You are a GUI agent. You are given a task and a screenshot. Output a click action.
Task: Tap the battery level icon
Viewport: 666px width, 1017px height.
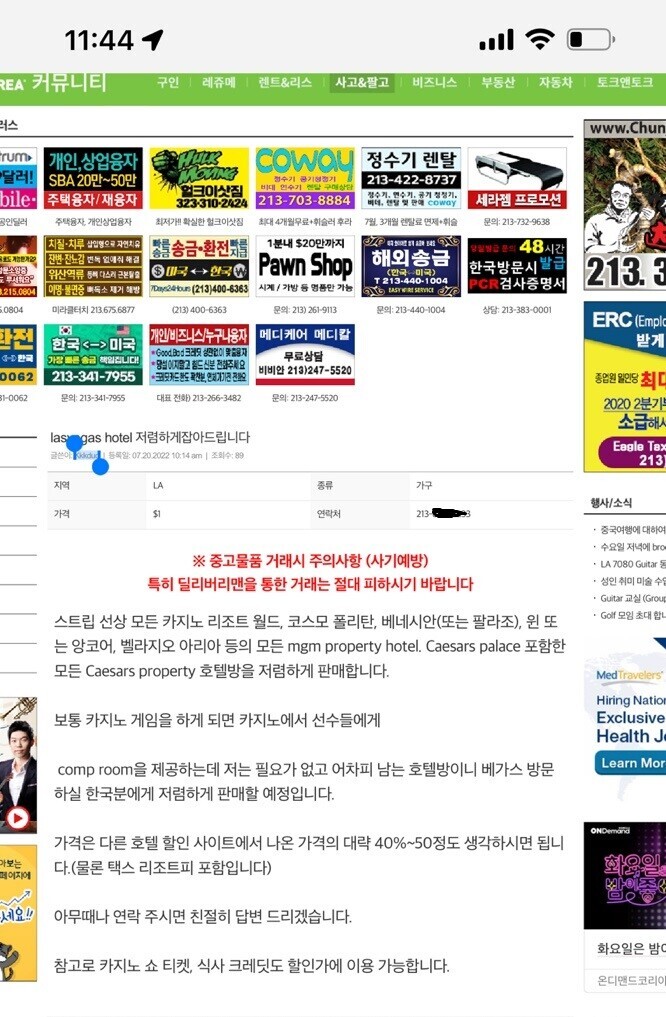(x=590, y=40)
